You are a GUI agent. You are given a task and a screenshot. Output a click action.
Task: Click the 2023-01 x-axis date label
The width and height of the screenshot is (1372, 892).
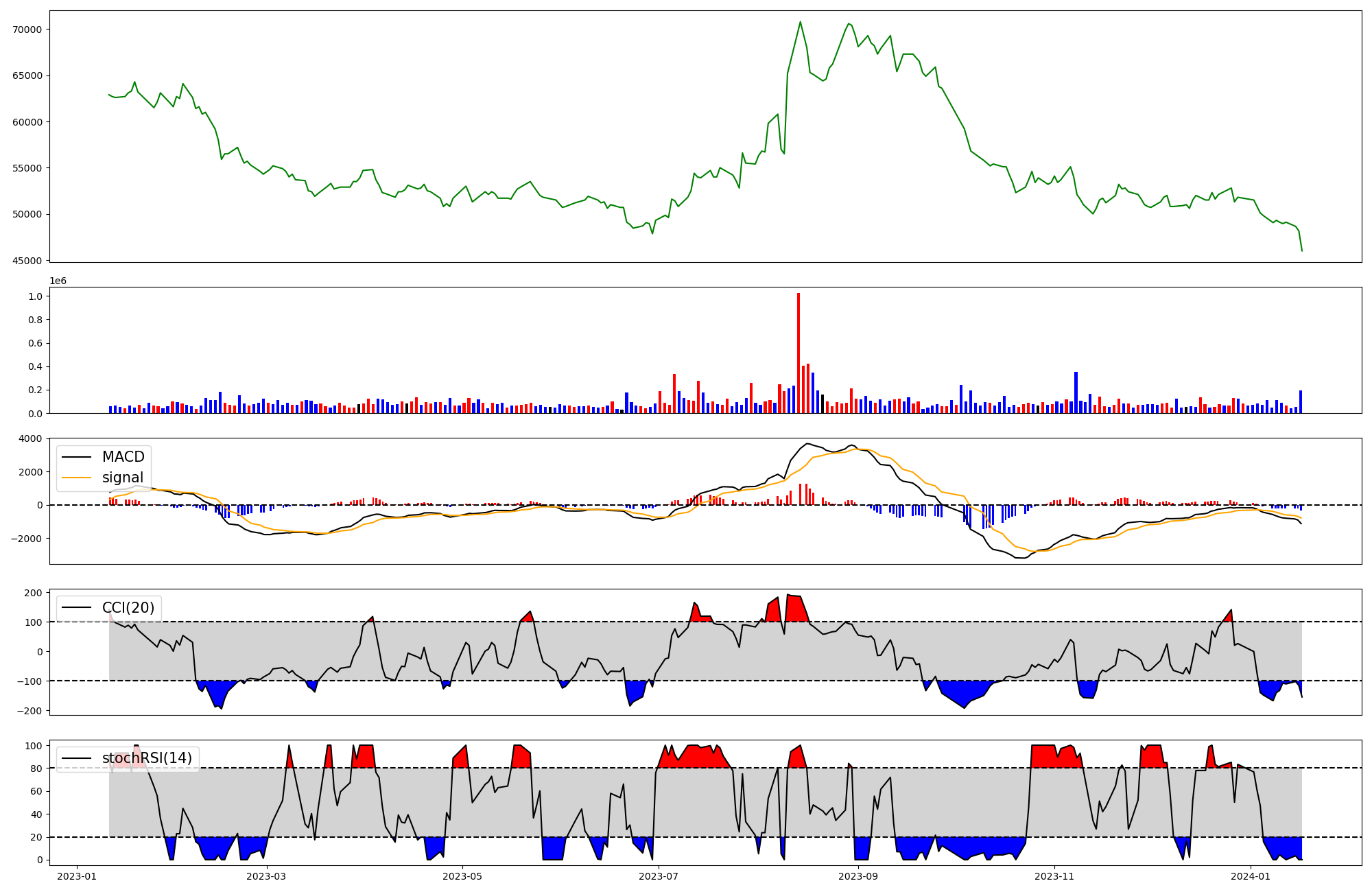77,876
